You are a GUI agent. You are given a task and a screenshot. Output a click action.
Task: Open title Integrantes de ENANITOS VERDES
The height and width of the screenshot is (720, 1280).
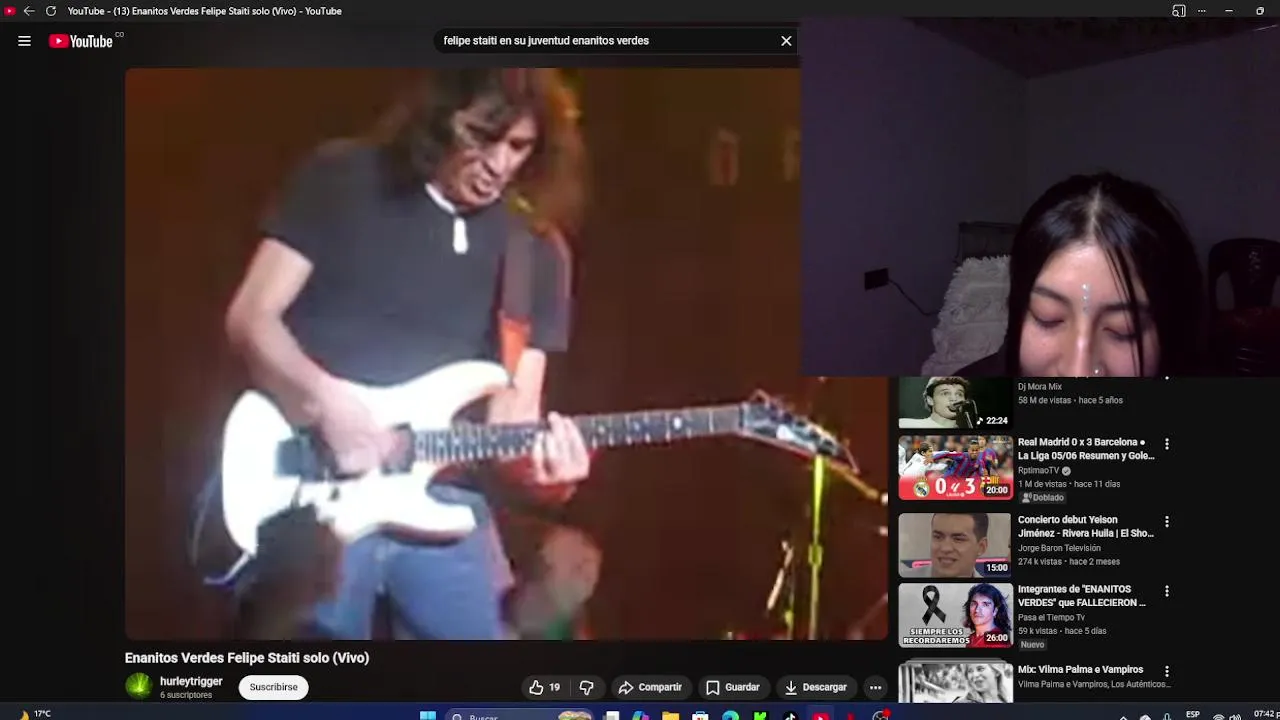tap(1082, 596)
